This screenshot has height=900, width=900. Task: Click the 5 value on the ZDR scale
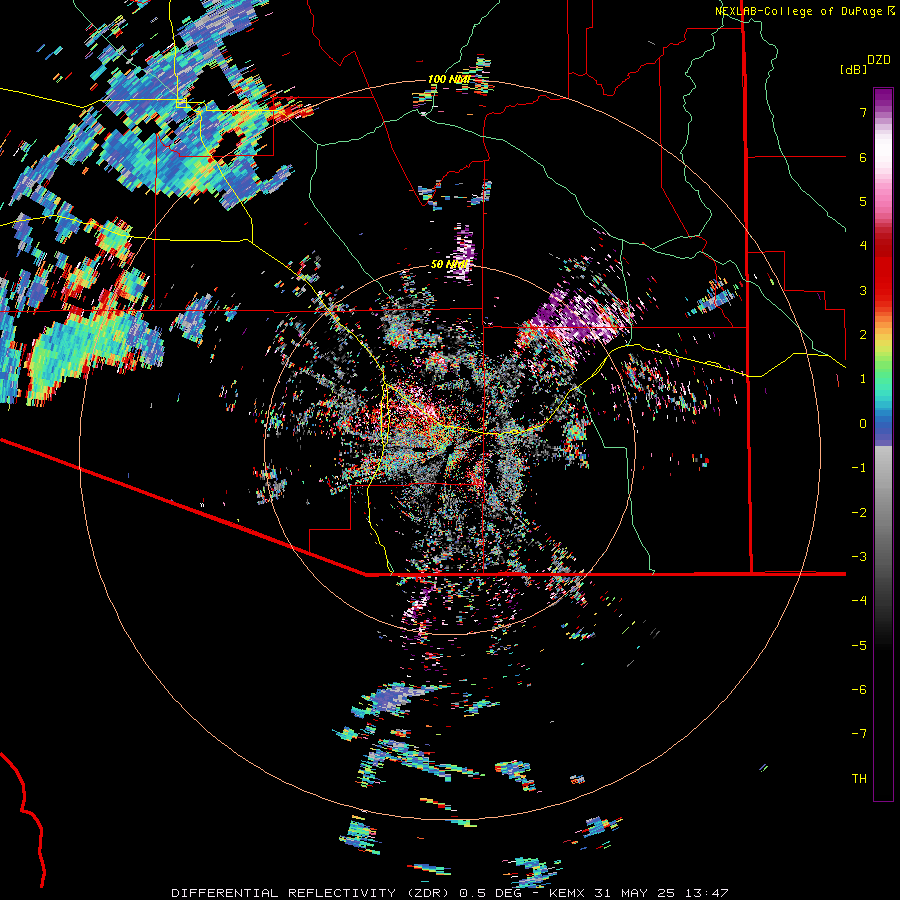click(863, 201)
